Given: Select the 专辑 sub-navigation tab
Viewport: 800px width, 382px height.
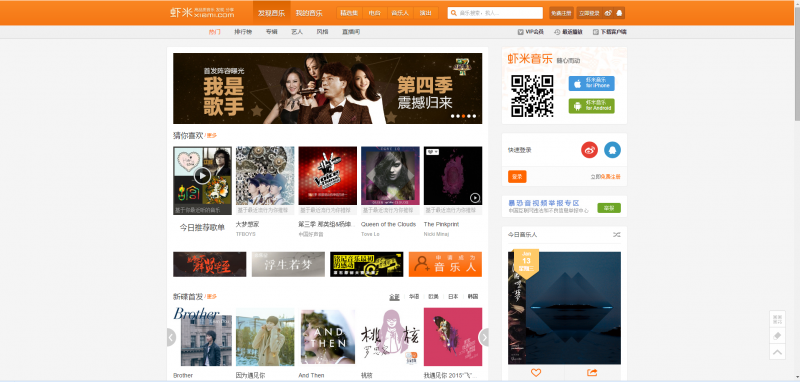Looking at the screenshot, I should coord(271,32).
